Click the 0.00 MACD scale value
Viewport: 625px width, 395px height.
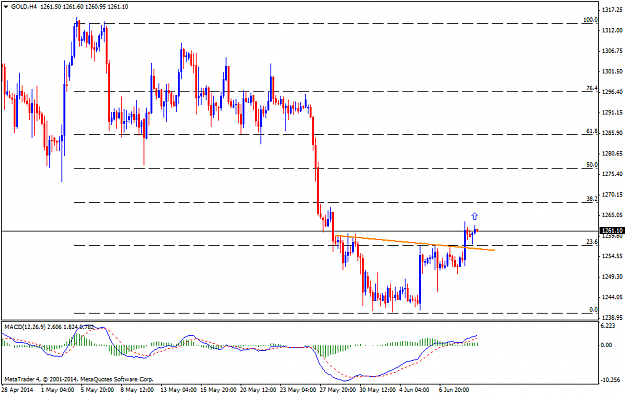click(x=607, y=345)
